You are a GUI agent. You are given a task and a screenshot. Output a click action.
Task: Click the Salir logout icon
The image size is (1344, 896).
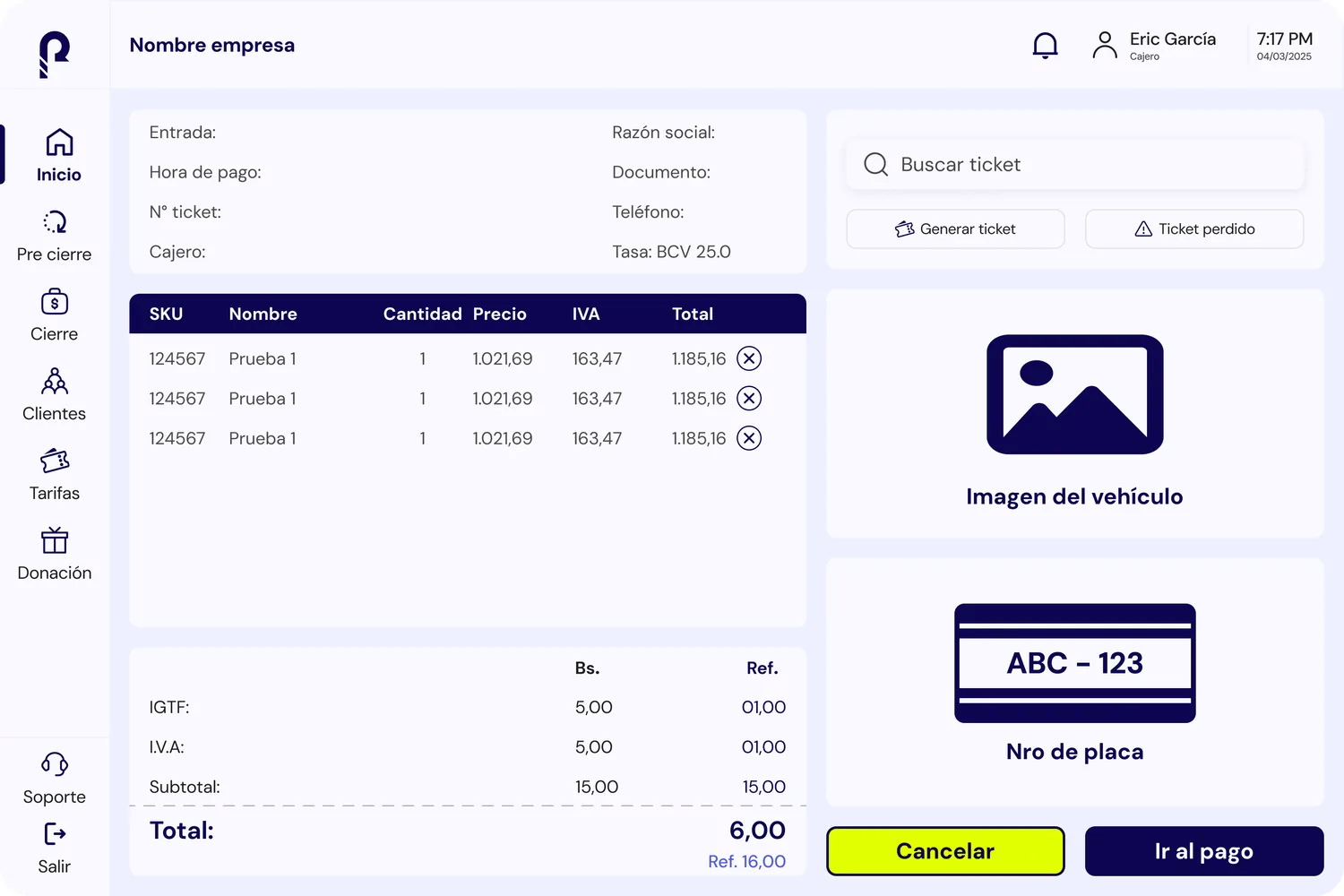pos(55,834)
